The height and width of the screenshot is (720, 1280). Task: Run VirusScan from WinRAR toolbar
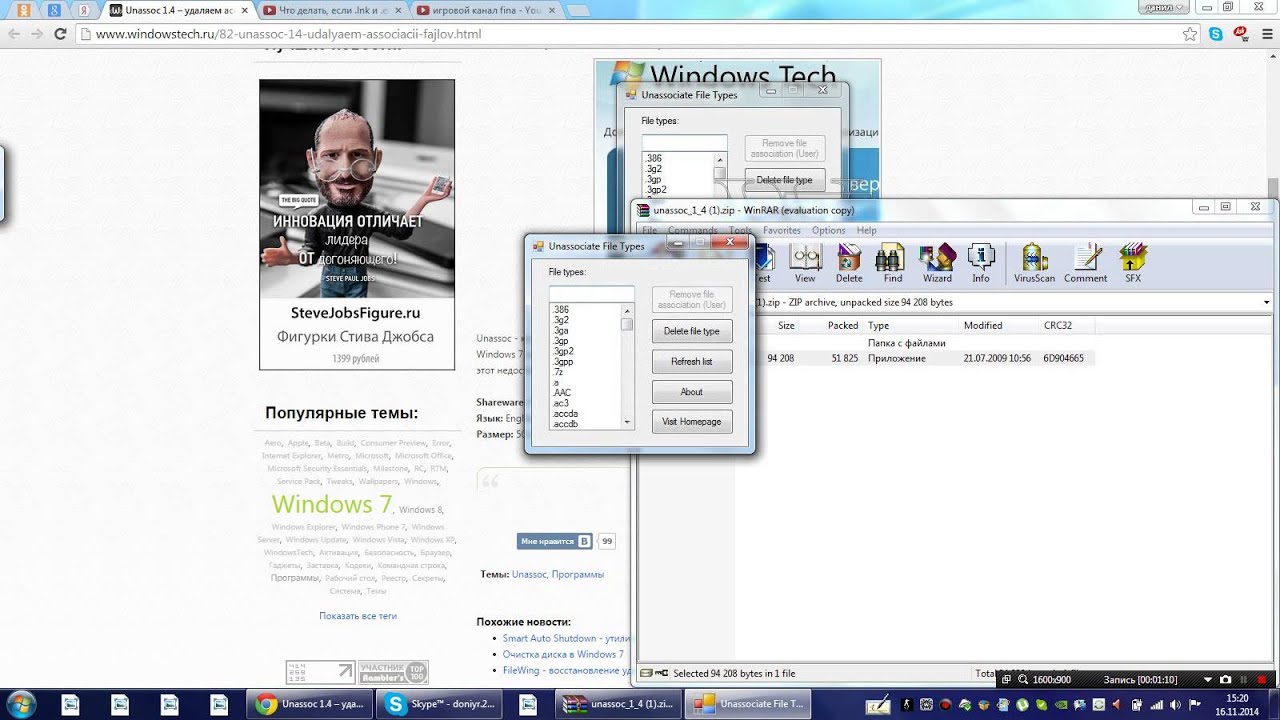(1033, 263)
